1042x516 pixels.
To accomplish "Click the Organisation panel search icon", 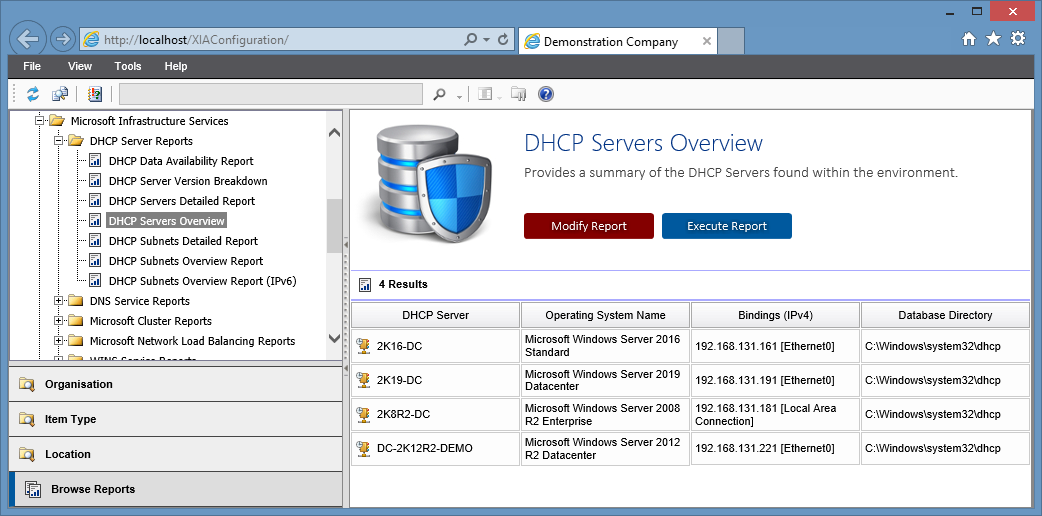I will pos(27,384).
